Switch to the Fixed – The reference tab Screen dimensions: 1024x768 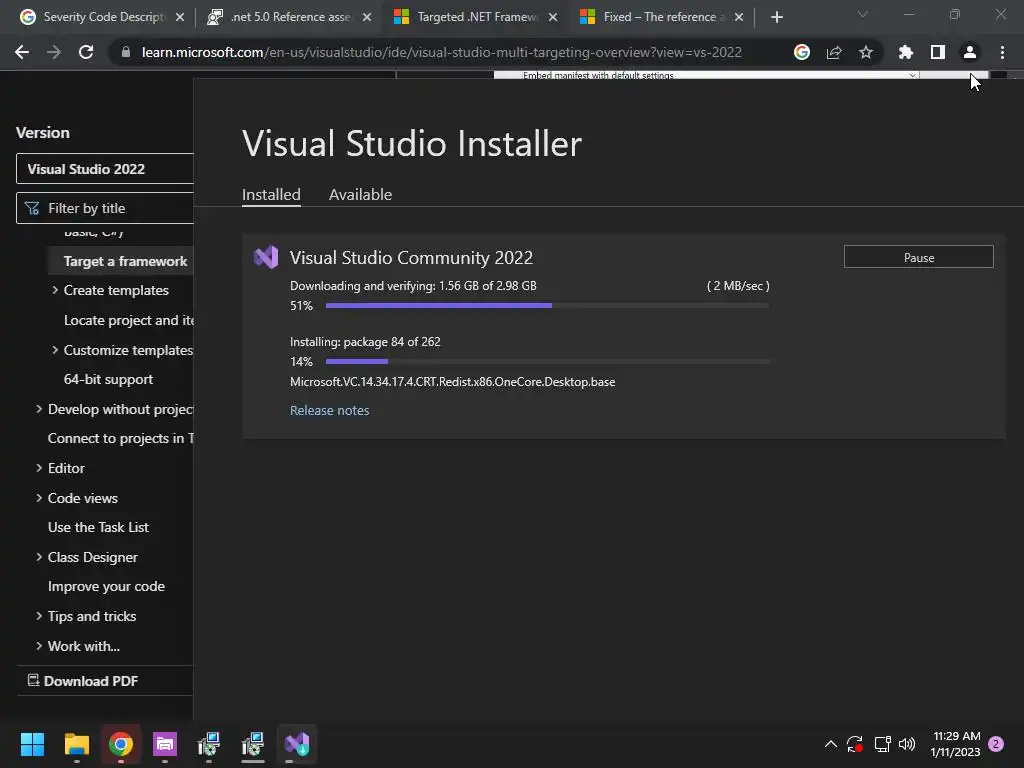click(x=662, y=17)
